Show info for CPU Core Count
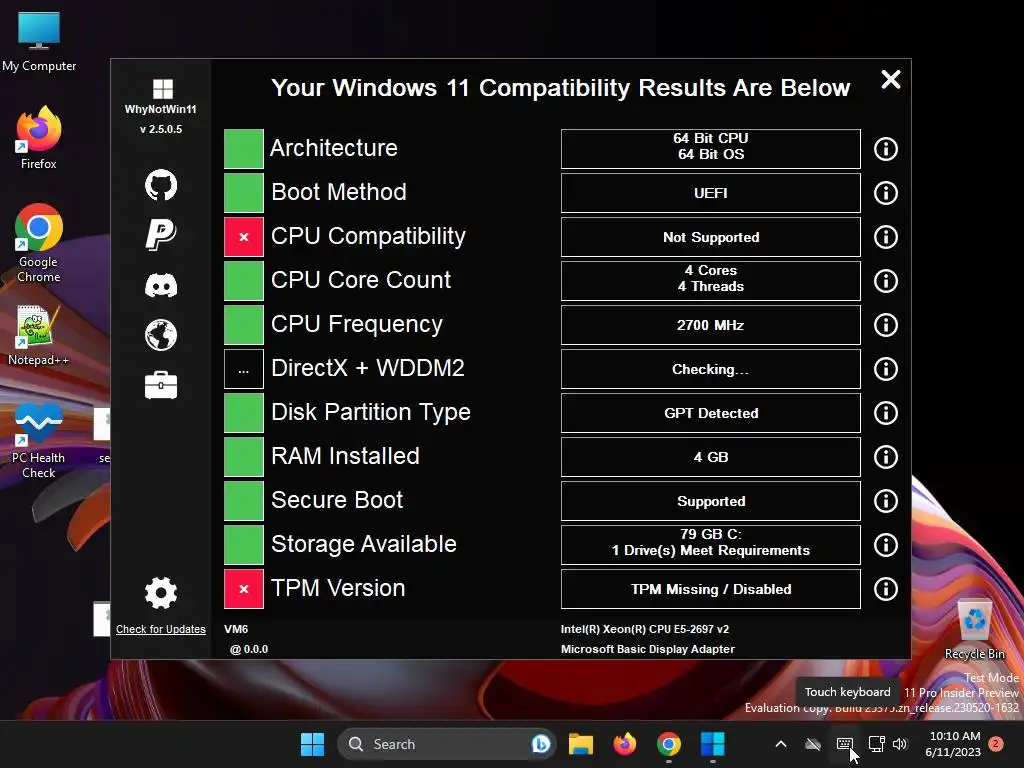Screen dimensions: 1024x768 pyautogui.click(x=886, y=281)
